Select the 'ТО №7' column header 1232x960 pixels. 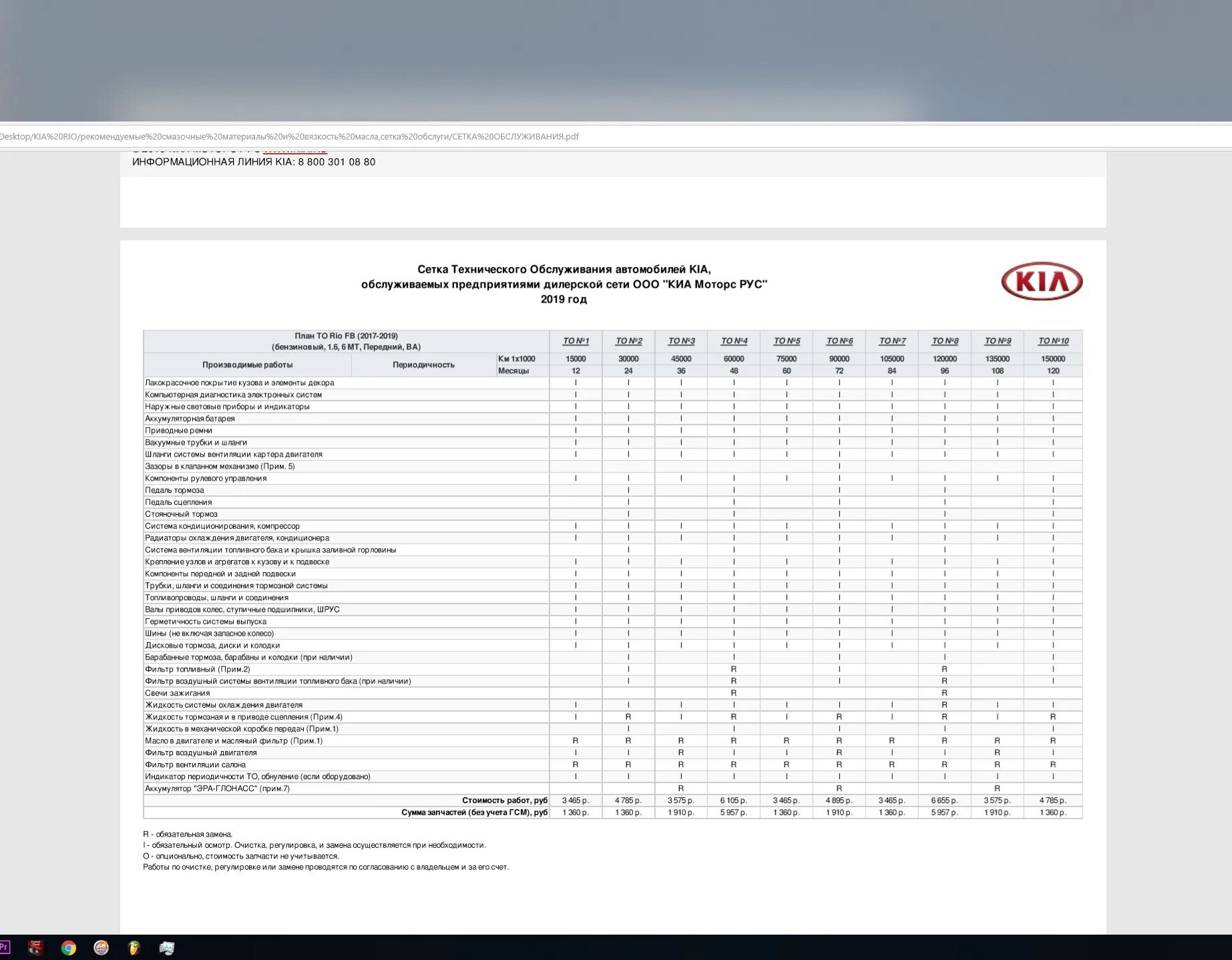pyautogui.click(x=892, y=341)
